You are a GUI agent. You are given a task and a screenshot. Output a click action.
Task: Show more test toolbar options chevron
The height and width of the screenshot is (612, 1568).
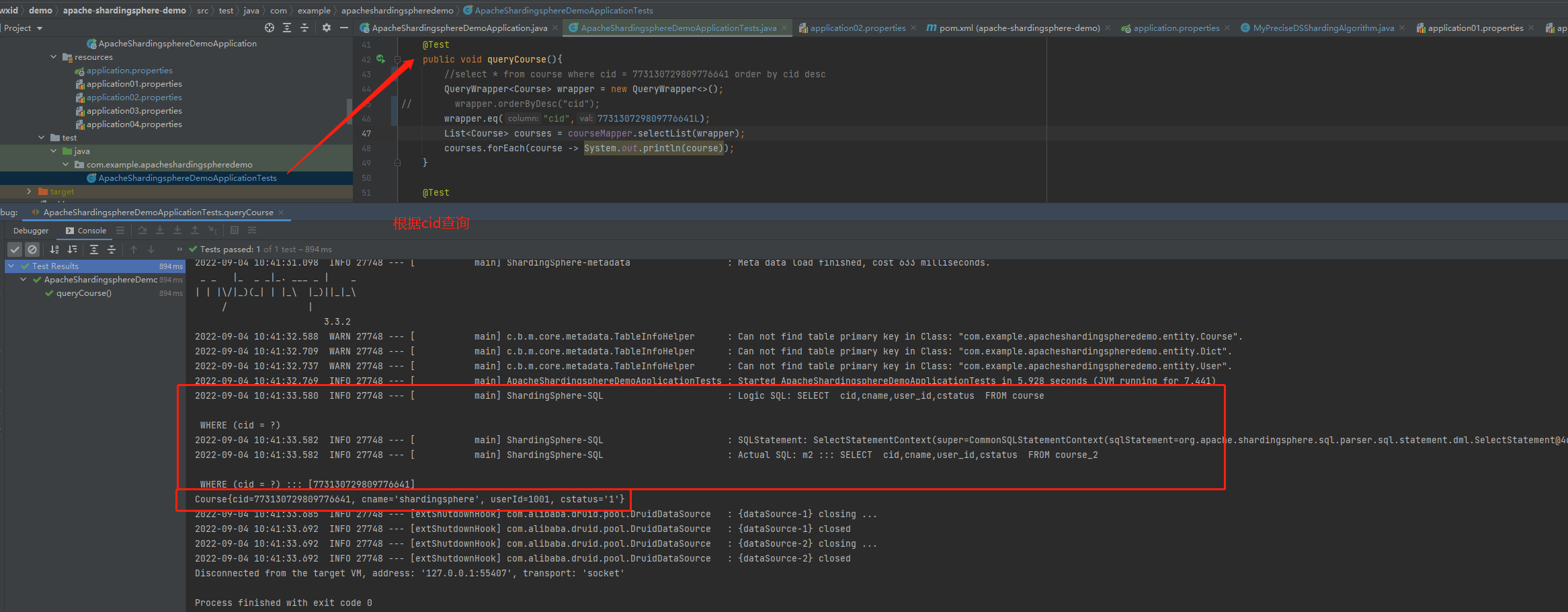tap(179, 250)
